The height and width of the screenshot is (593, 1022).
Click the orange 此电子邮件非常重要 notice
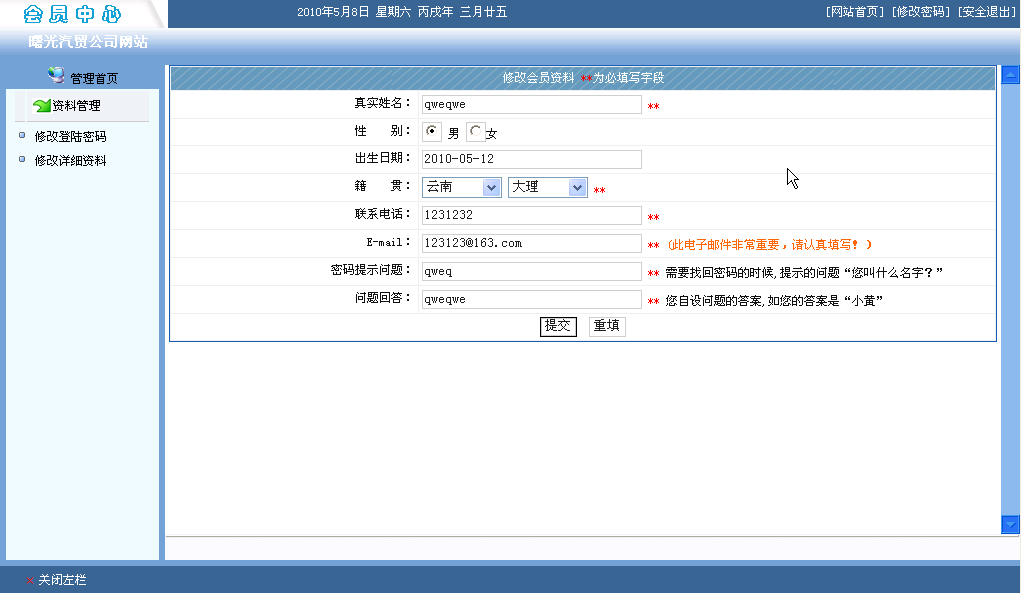point(770,245)
